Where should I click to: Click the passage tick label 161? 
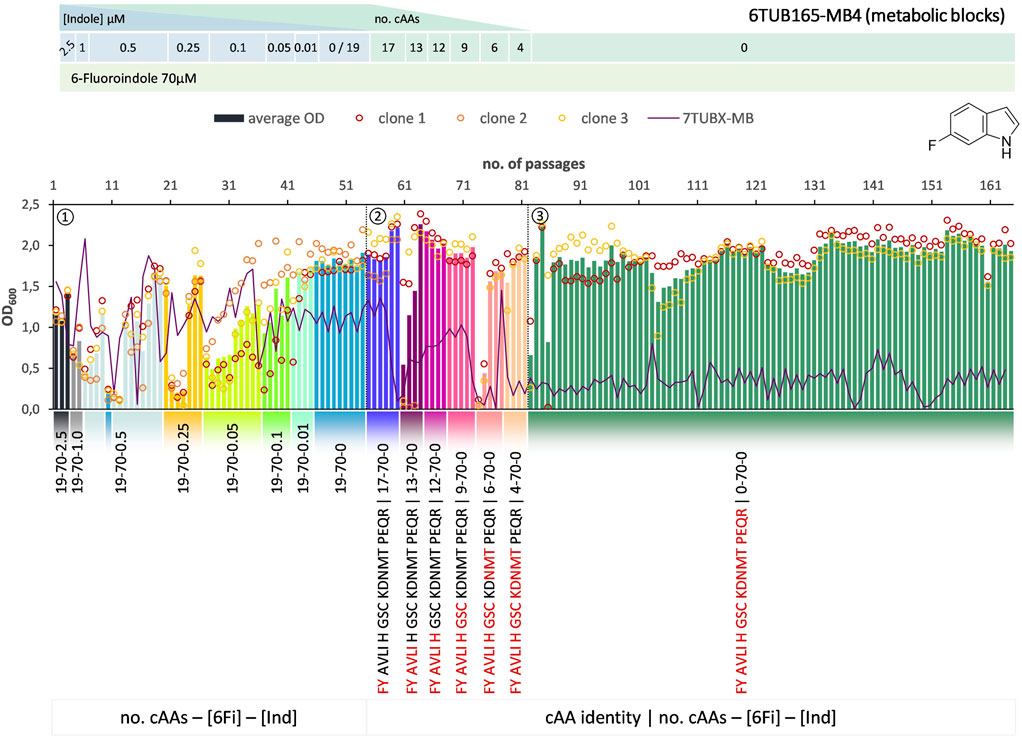click(990, 185)
